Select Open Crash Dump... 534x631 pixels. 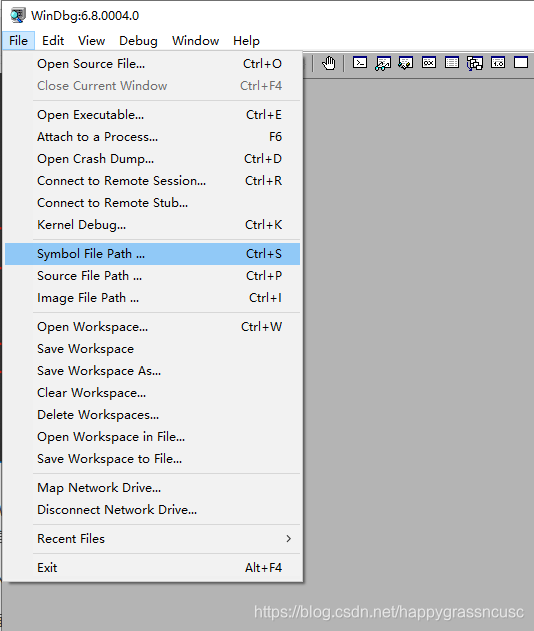(x=153, y=159)
